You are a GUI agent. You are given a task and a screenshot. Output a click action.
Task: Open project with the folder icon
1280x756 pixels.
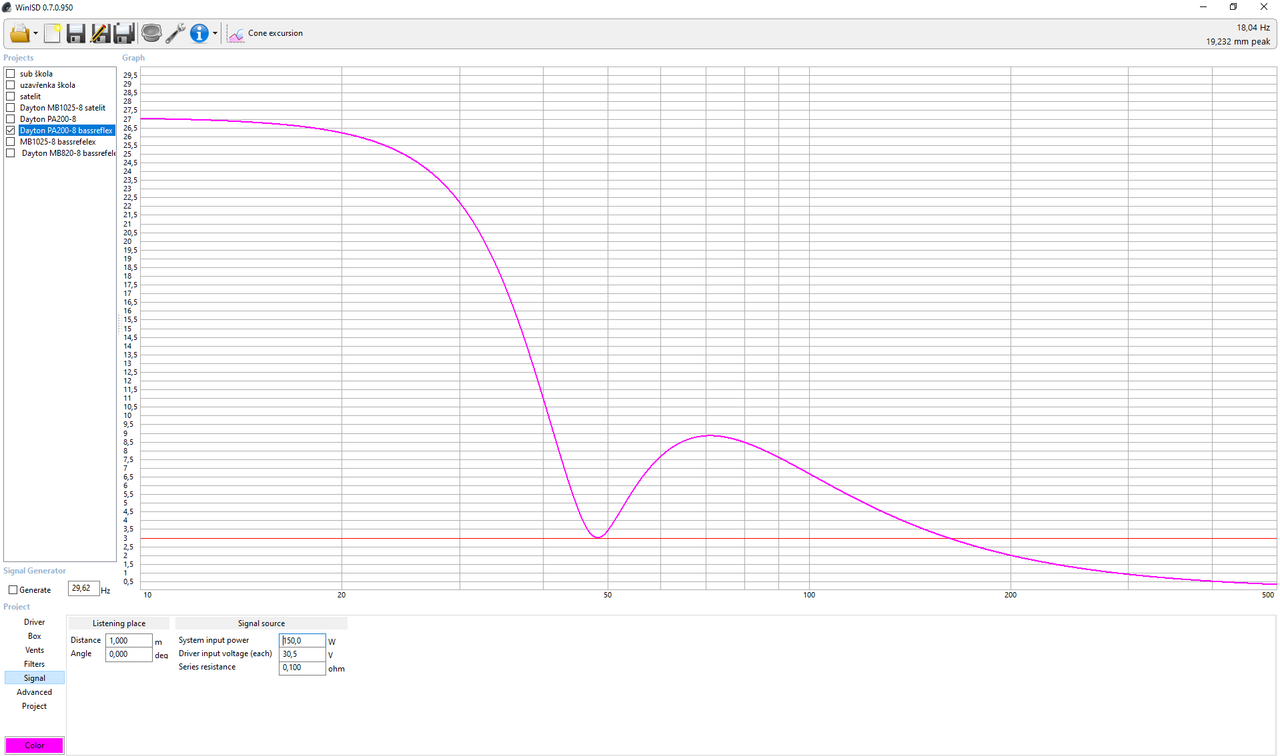19,33
